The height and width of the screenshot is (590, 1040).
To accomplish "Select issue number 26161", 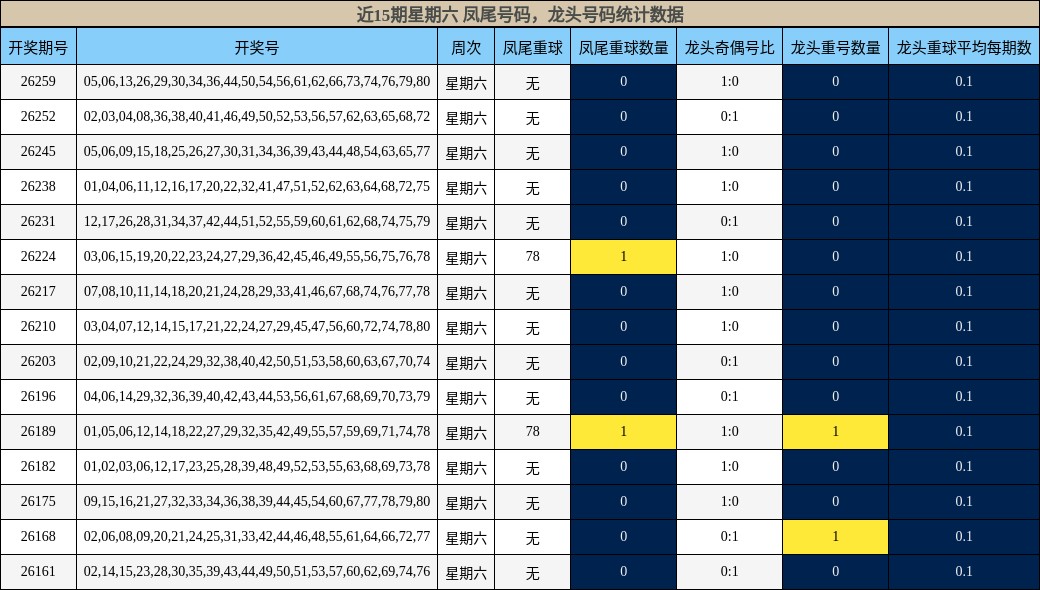I will [x=38, y=571].
